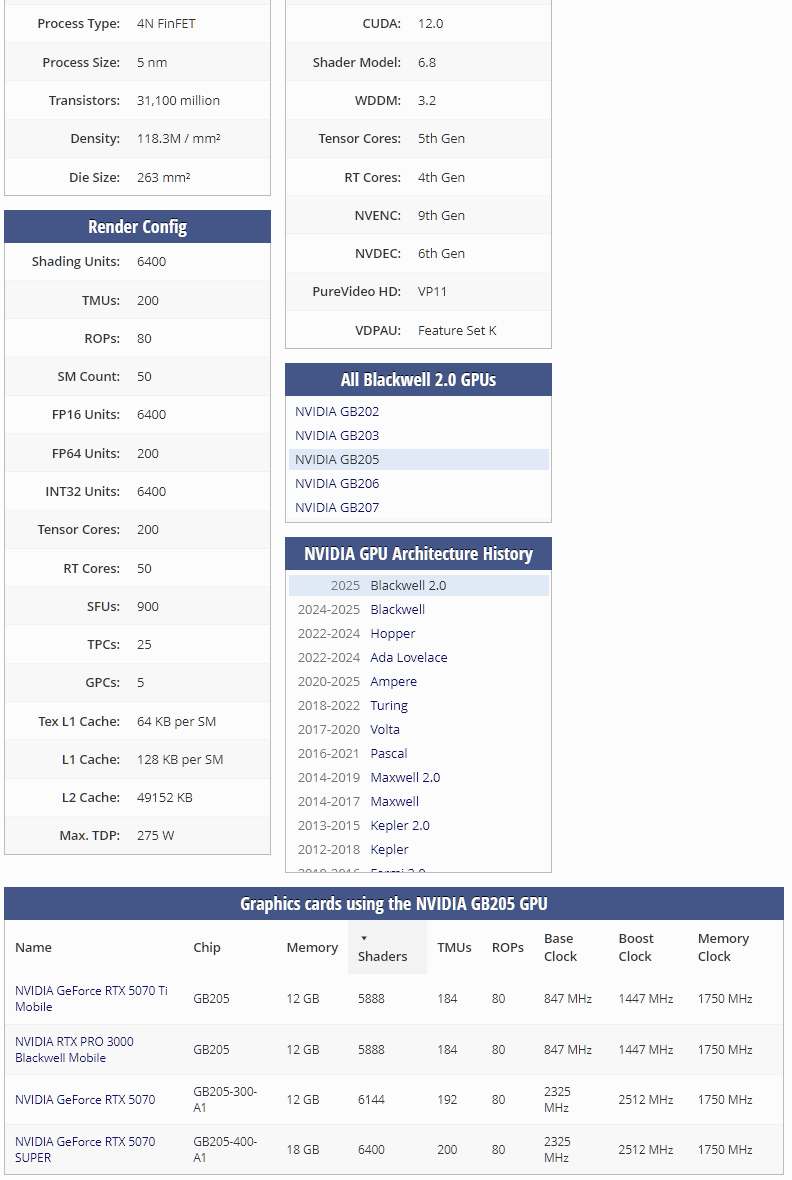The height and width of the screenshot is (1180, 792).
Task: Open the NVIDIA GB206 link
Action: coord(337,484)
